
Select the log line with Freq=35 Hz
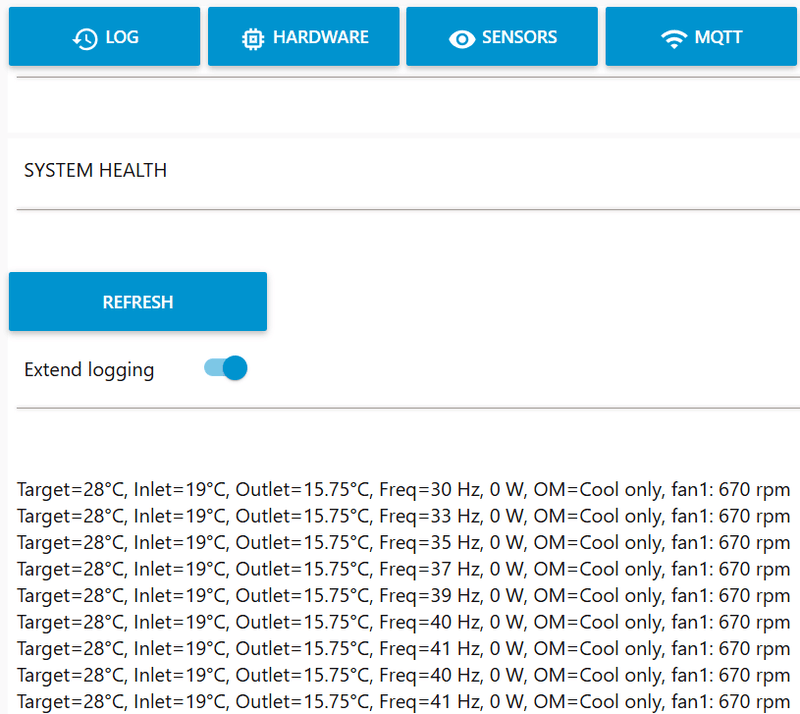coord(404,543)
